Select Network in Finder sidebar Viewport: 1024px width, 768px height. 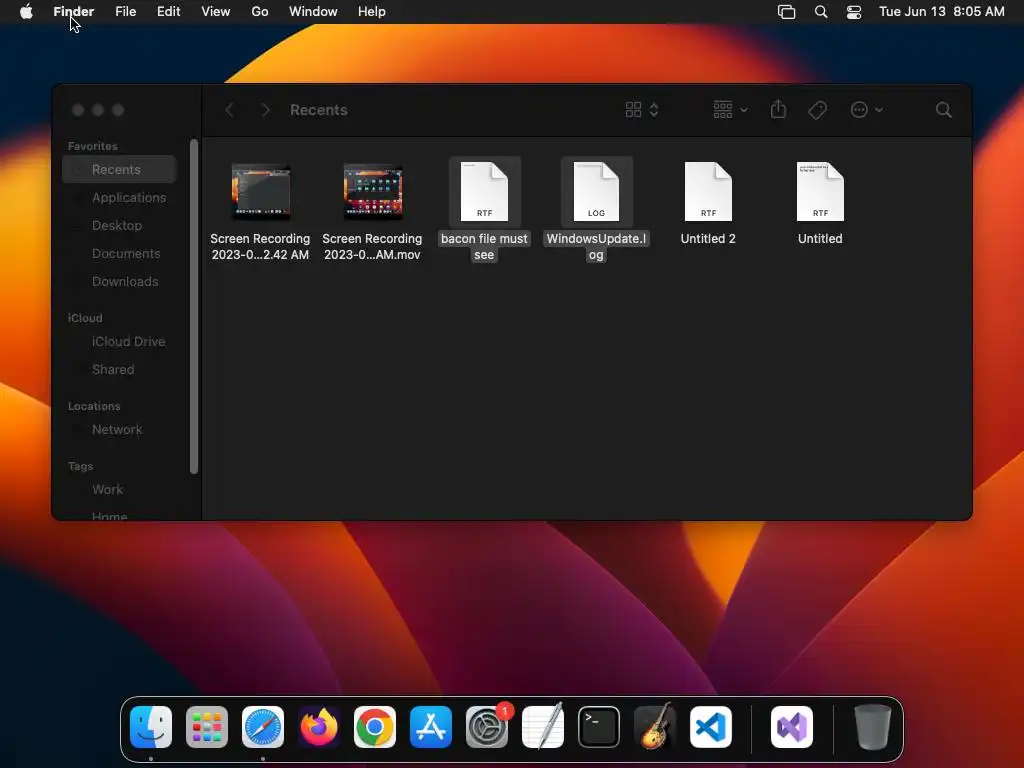click(119, 430)
